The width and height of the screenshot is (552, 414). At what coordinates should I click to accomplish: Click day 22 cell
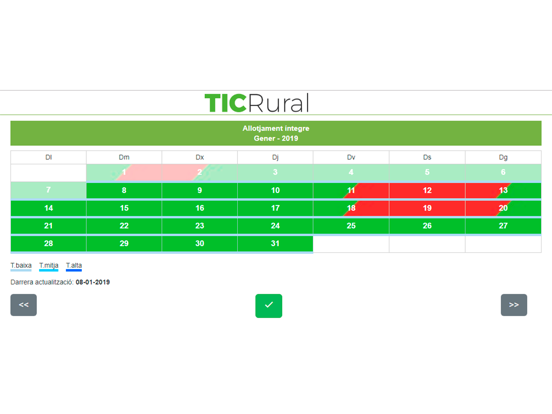[124, 226]
